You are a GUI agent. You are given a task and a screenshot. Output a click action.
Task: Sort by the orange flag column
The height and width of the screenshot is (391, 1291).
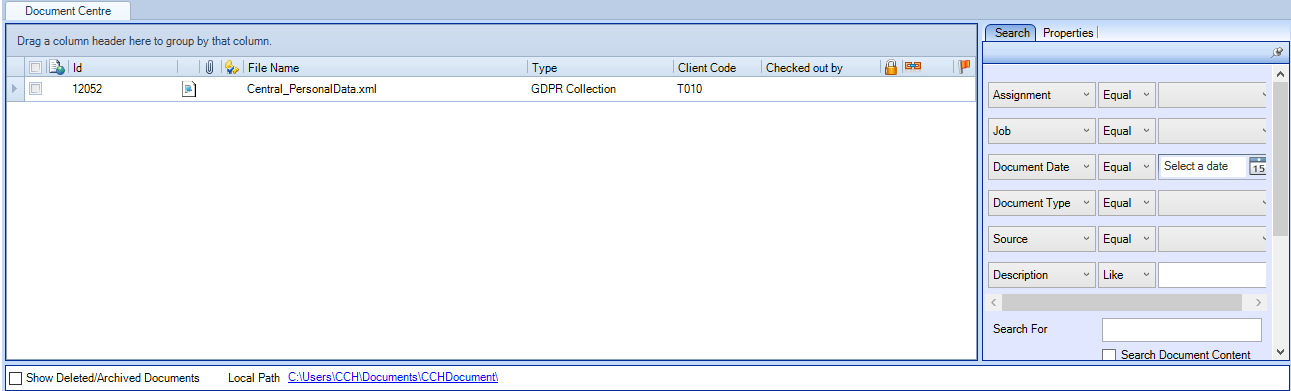(x=964, y=68)
